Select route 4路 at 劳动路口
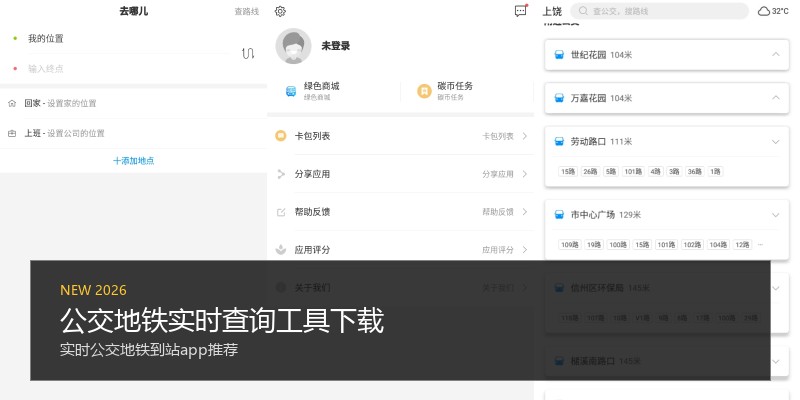Screen dimensions: 800x400 coord(656,171)
